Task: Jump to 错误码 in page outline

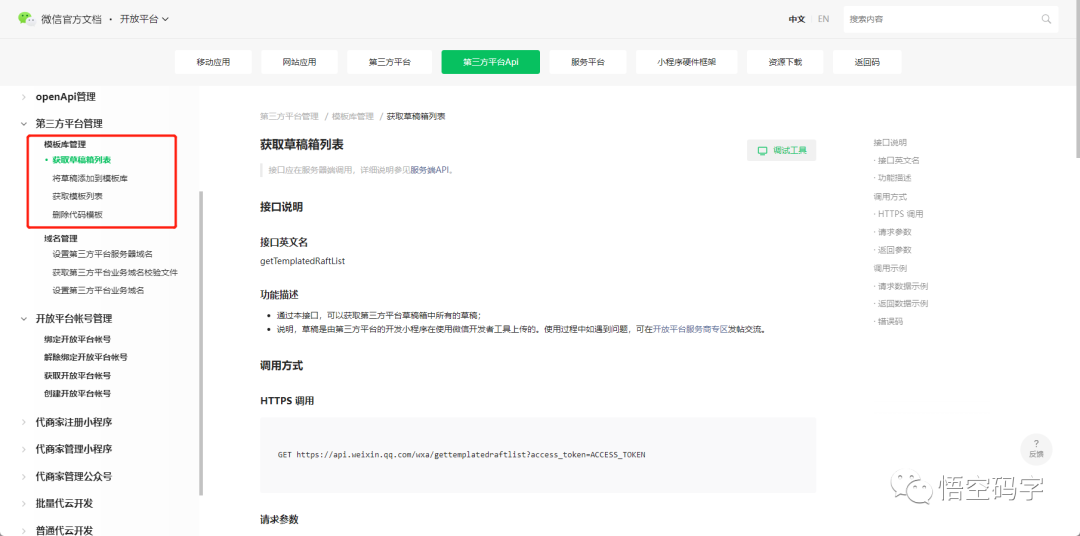Action: pyautogui.click(x=891, y=322)
